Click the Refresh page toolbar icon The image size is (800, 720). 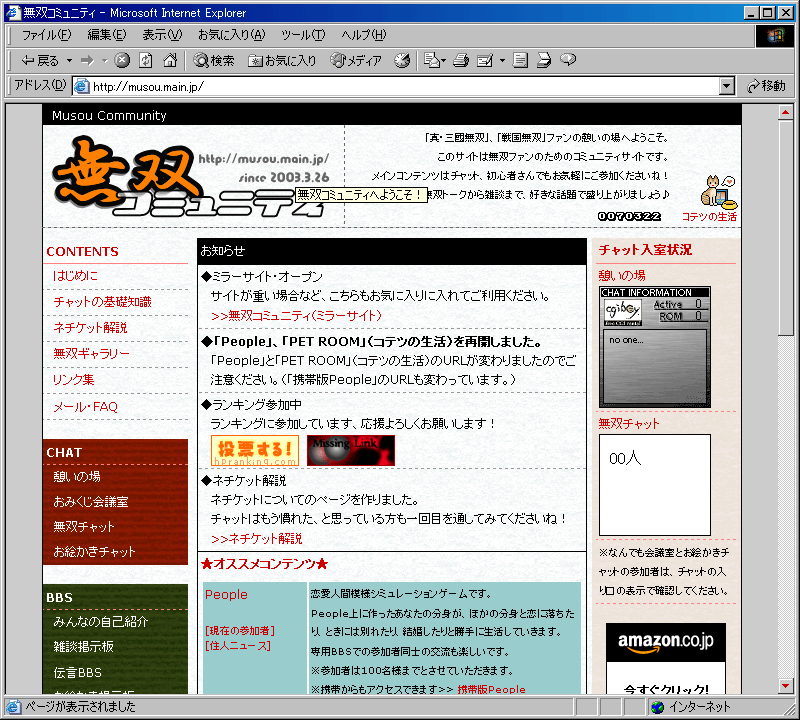tap(146, 60)
